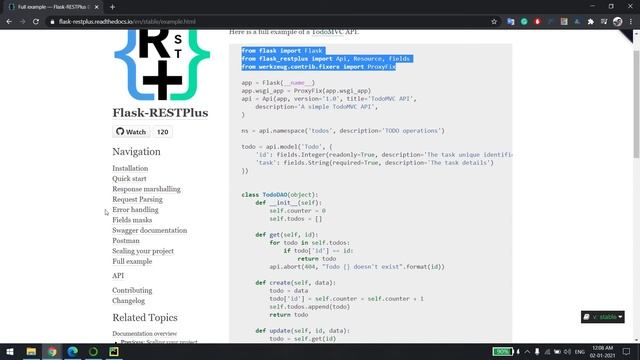Open Response marshalling documentation
Screen dimensions: 640x360
pos(146,189)
